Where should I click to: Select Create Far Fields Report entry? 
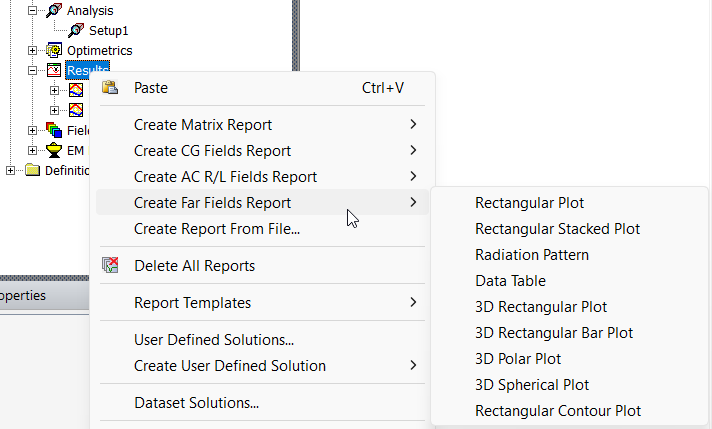click(x=262, y=202)
